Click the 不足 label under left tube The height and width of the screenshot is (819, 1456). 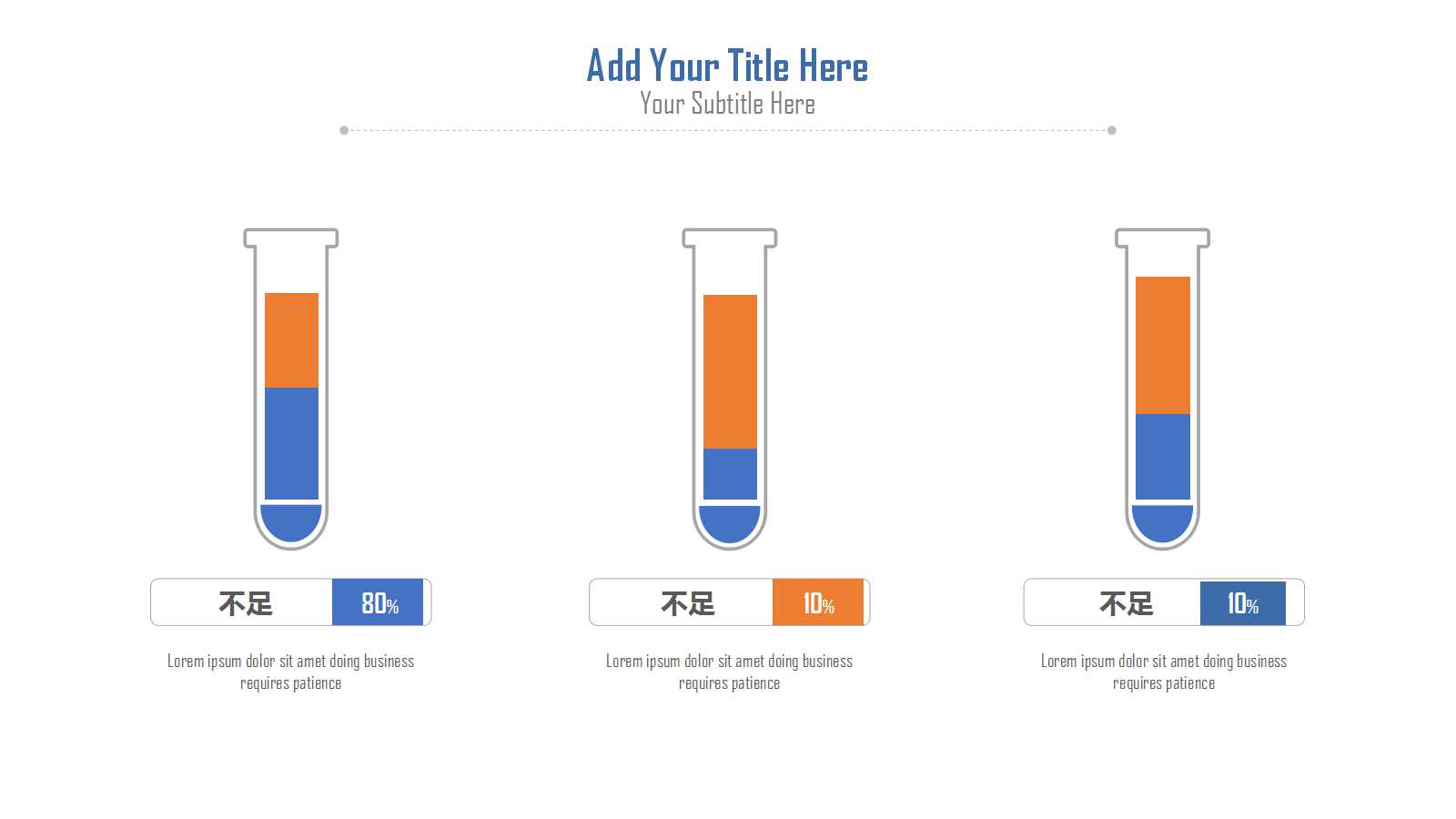[x=246, y=603]
